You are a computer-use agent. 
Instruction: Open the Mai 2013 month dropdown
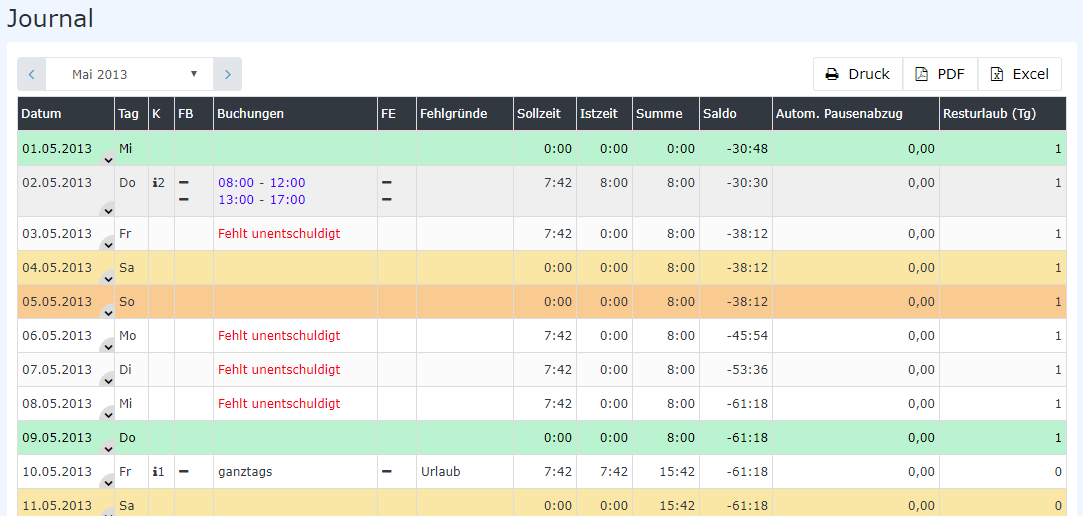coord(135,74)
